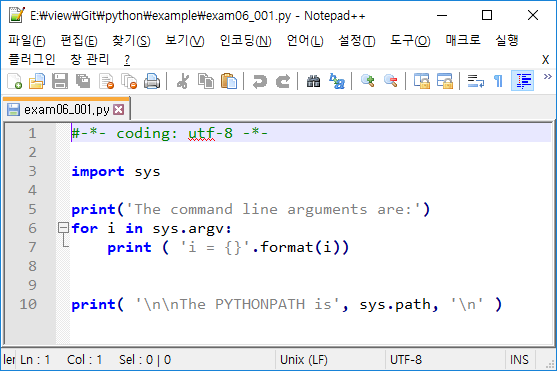Zoom in using magnifier plus icon
Screen dimensions: 557x371
367,81
